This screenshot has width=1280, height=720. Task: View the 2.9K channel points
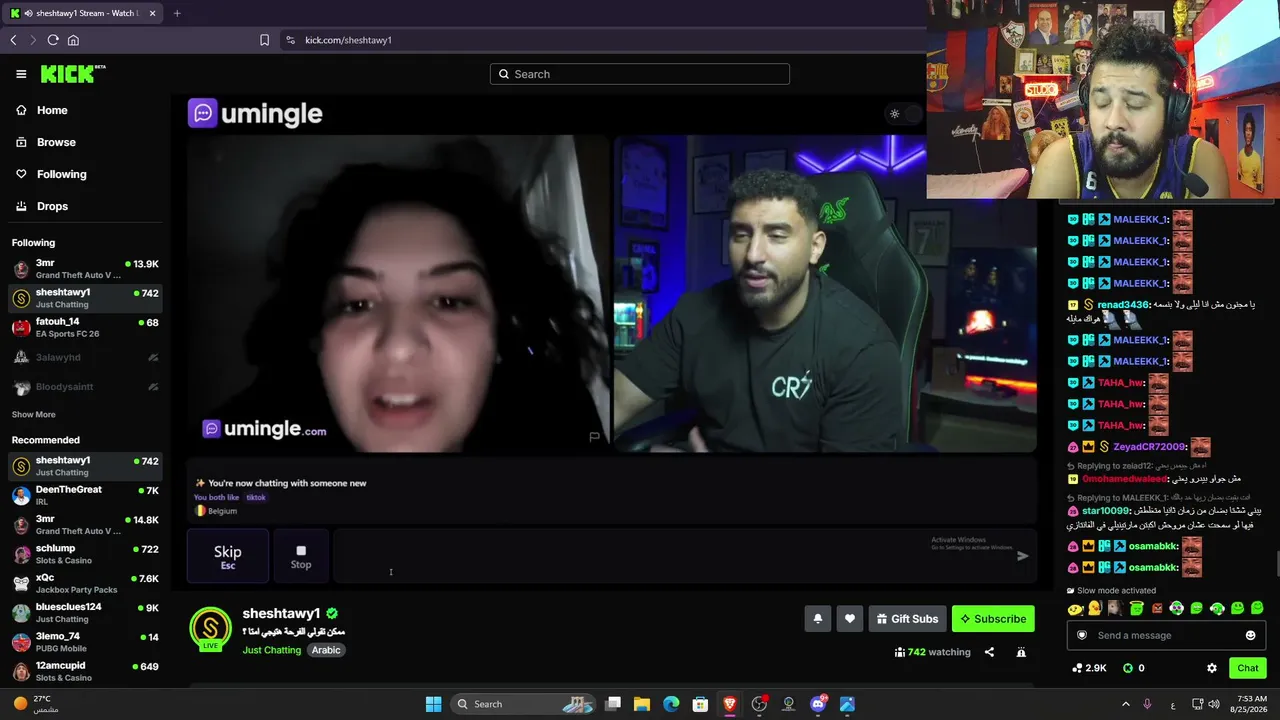(x=1089, y=668)
